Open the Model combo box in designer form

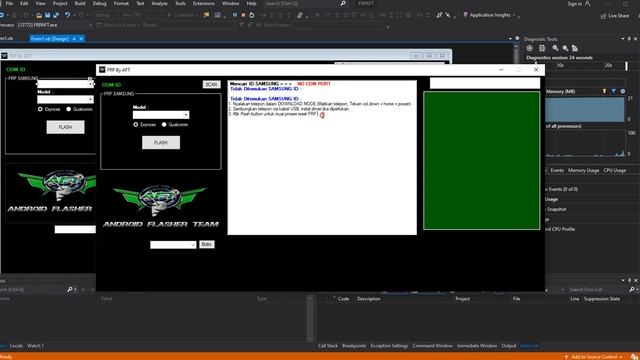point(90,99)
